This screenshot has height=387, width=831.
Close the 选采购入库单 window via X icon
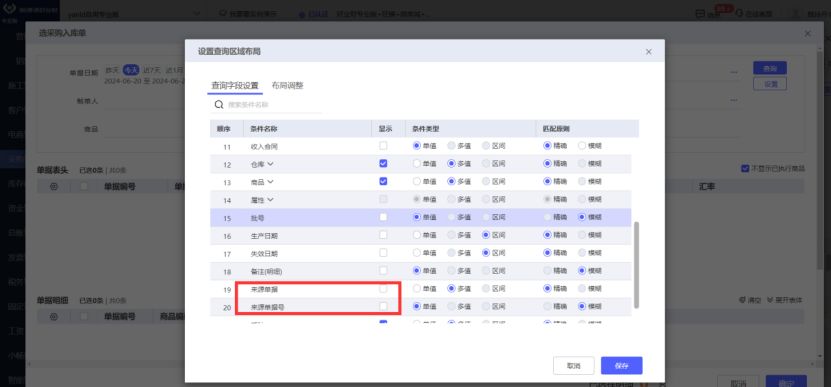(807, 33)
